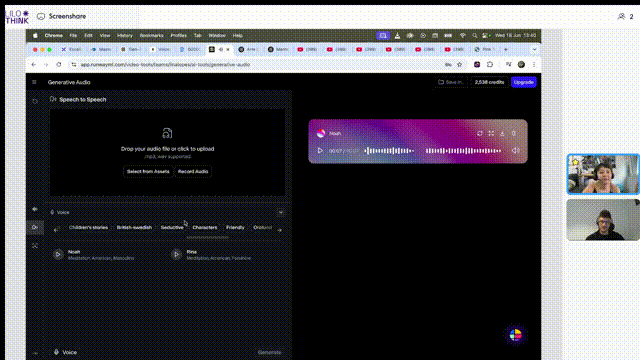Expand the Noah audio clip fullscreen

click(491, 133)
